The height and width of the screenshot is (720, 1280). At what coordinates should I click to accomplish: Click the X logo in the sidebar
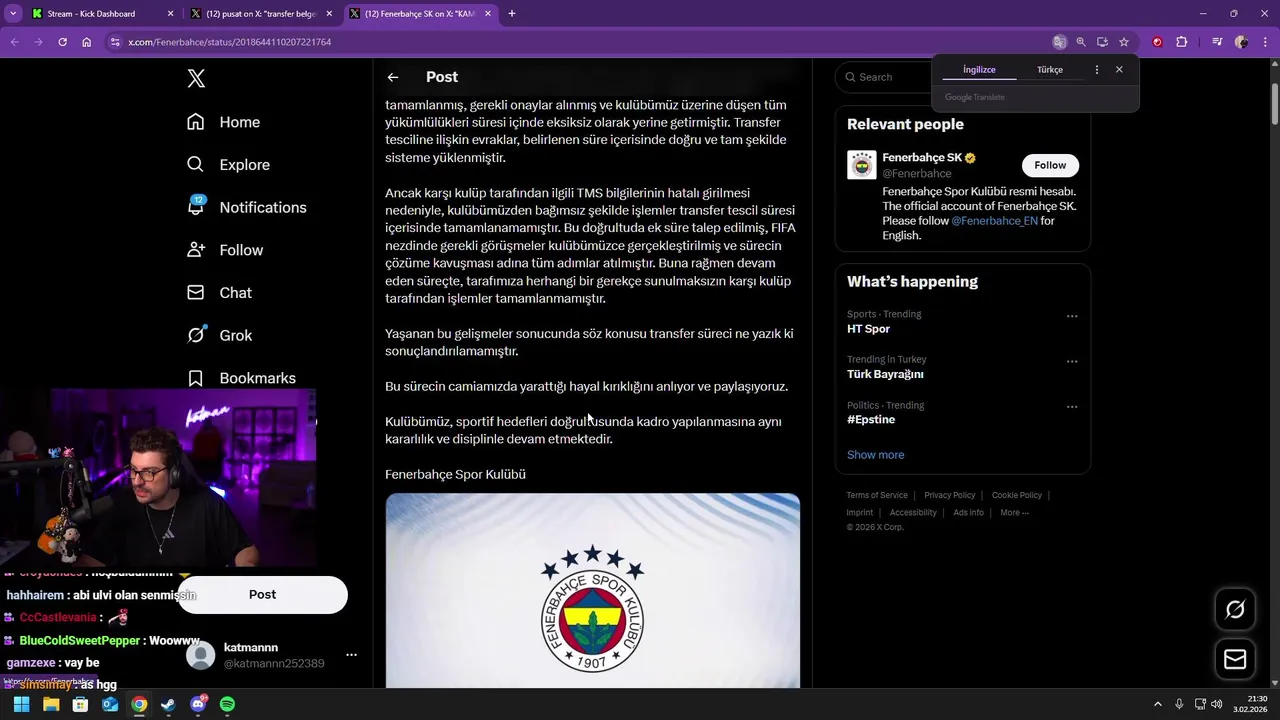tap(196, 79)
